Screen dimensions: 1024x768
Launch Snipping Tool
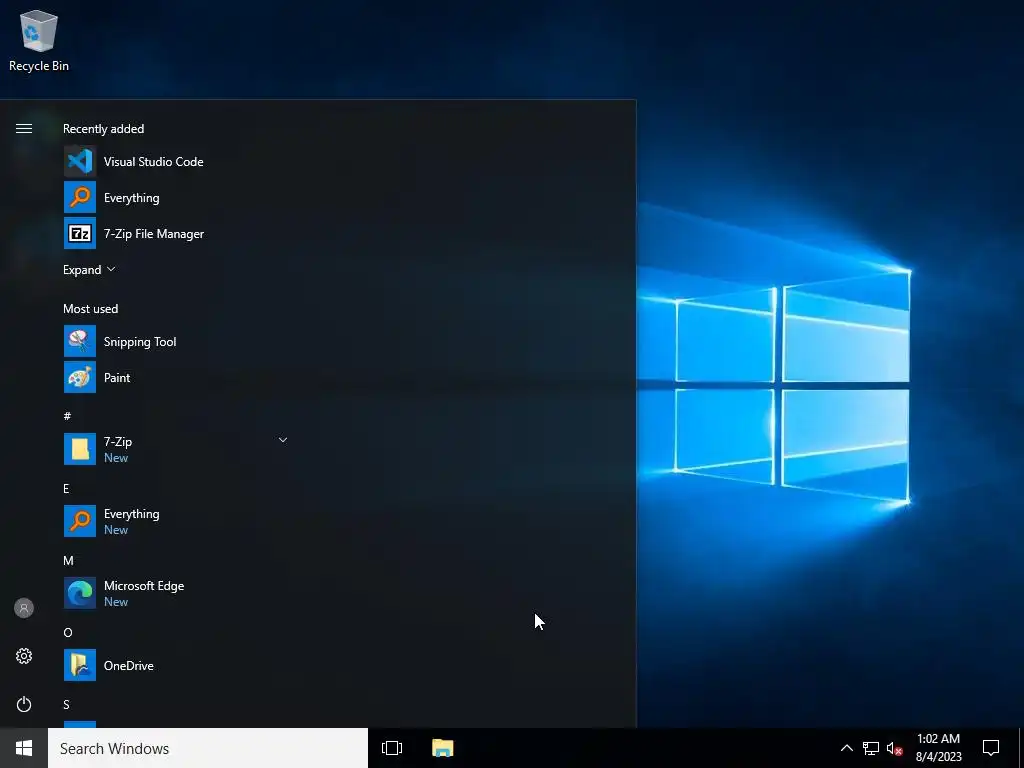coord(176,342)
